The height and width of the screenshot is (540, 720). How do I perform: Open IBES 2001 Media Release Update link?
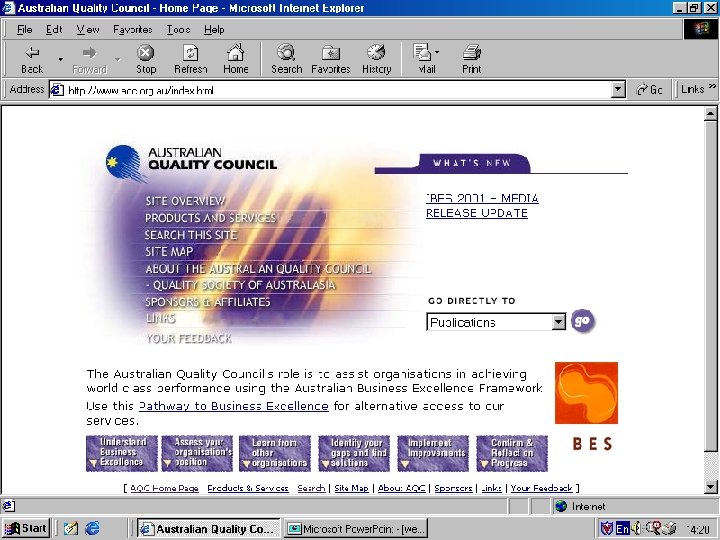tap(482, 206)
